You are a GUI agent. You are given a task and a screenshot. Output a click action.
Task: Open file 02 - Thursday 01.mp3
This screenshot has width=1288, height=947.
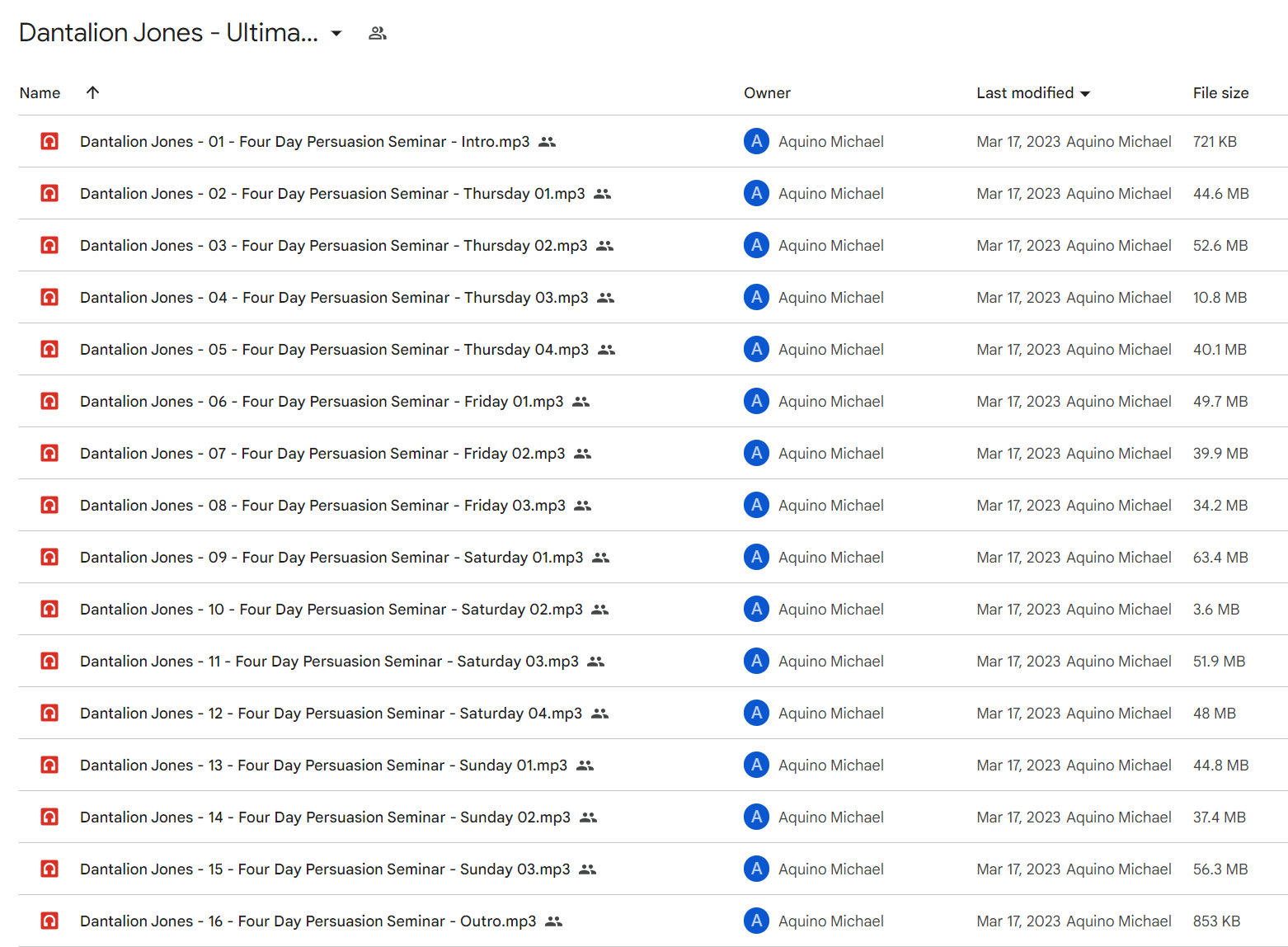pos(332,194)
